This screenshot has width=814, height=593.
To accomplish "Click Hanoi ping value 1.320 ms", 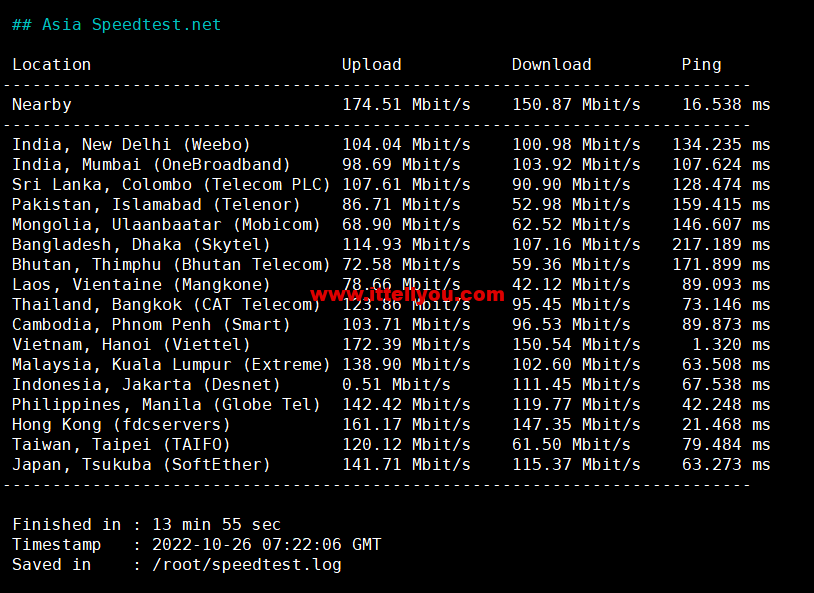I will 731,345.
